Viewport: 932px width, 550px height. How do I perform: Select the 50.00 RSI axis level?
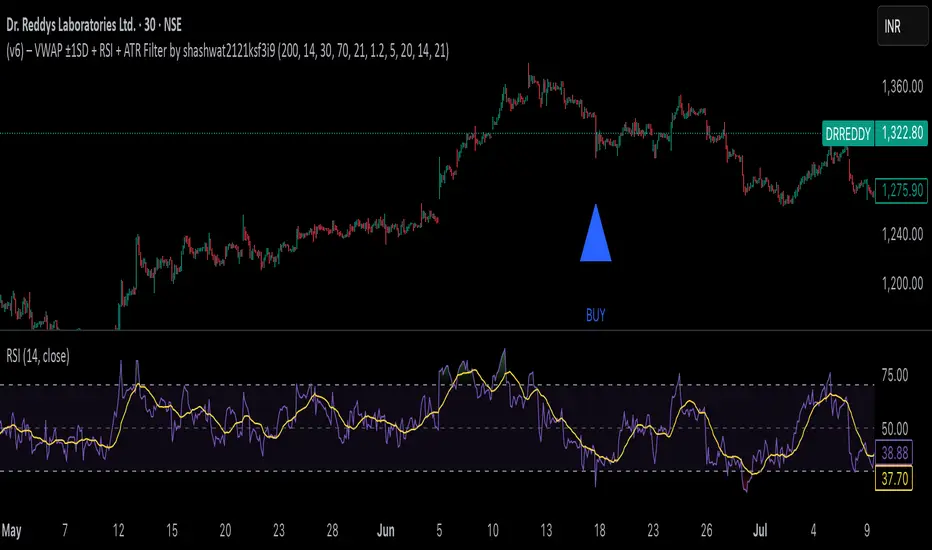(x=895, y=429)
